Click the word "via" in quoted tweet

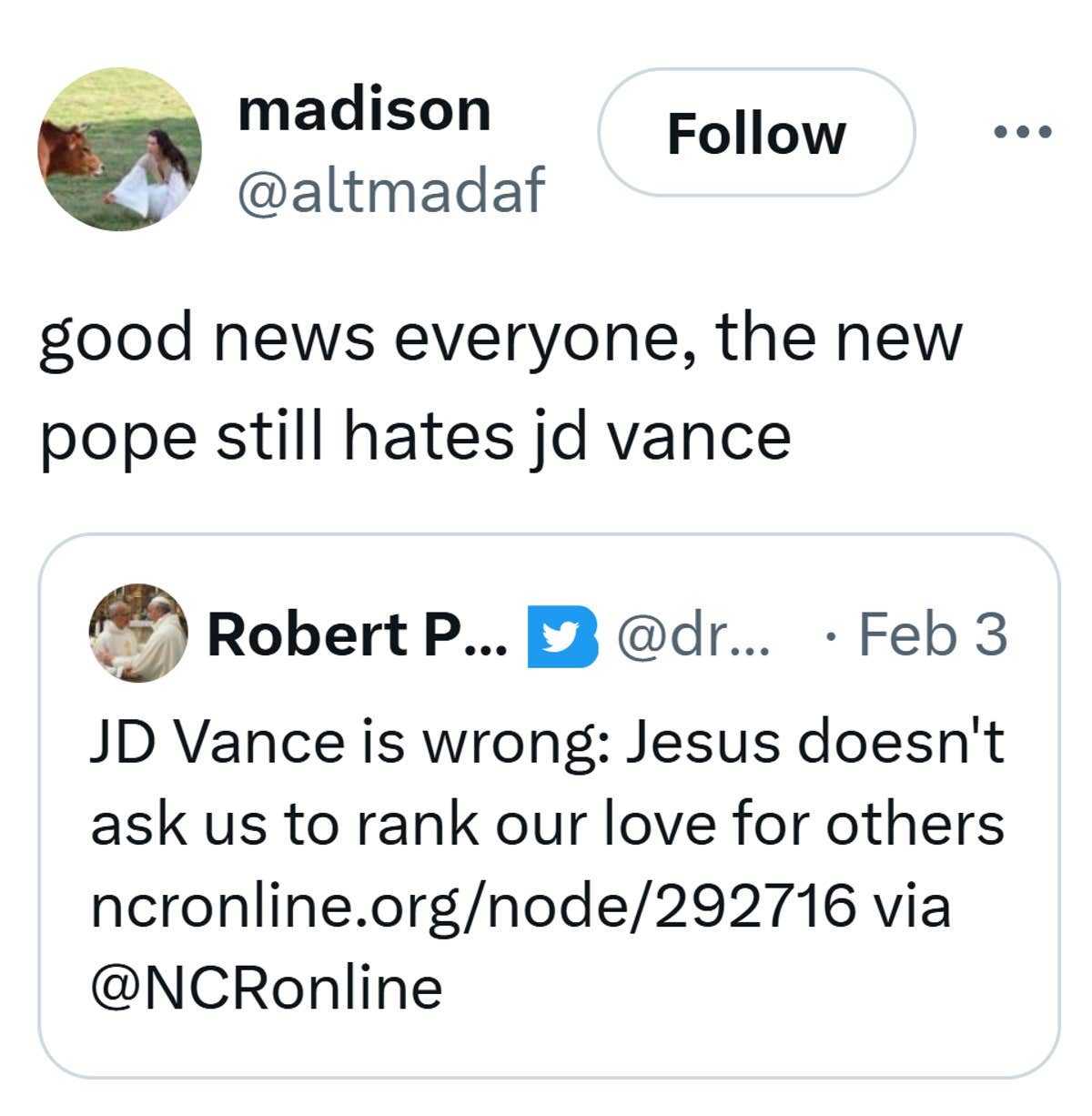[x=911, y=906]
